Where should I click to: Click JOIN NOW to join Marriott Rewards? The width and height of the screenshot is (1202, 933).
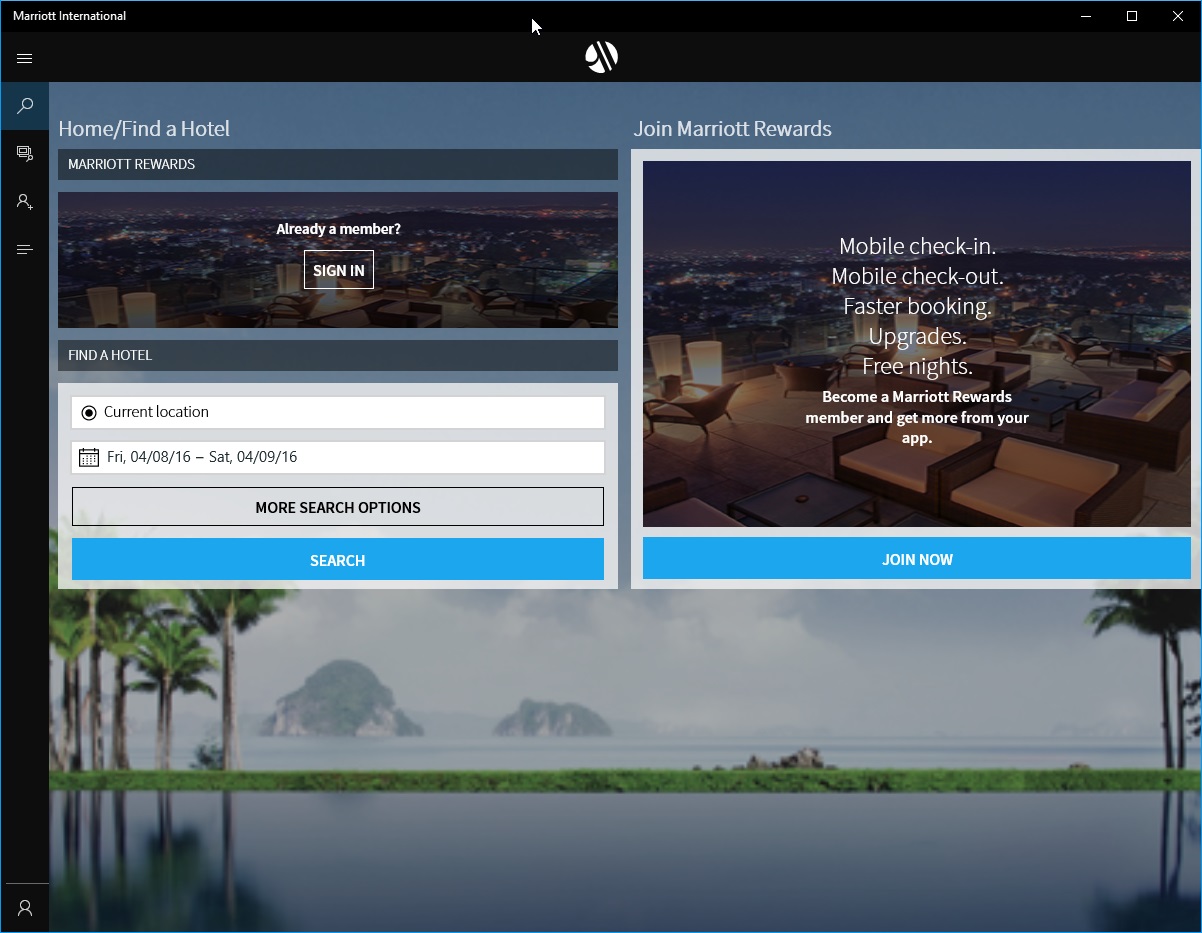916,559
